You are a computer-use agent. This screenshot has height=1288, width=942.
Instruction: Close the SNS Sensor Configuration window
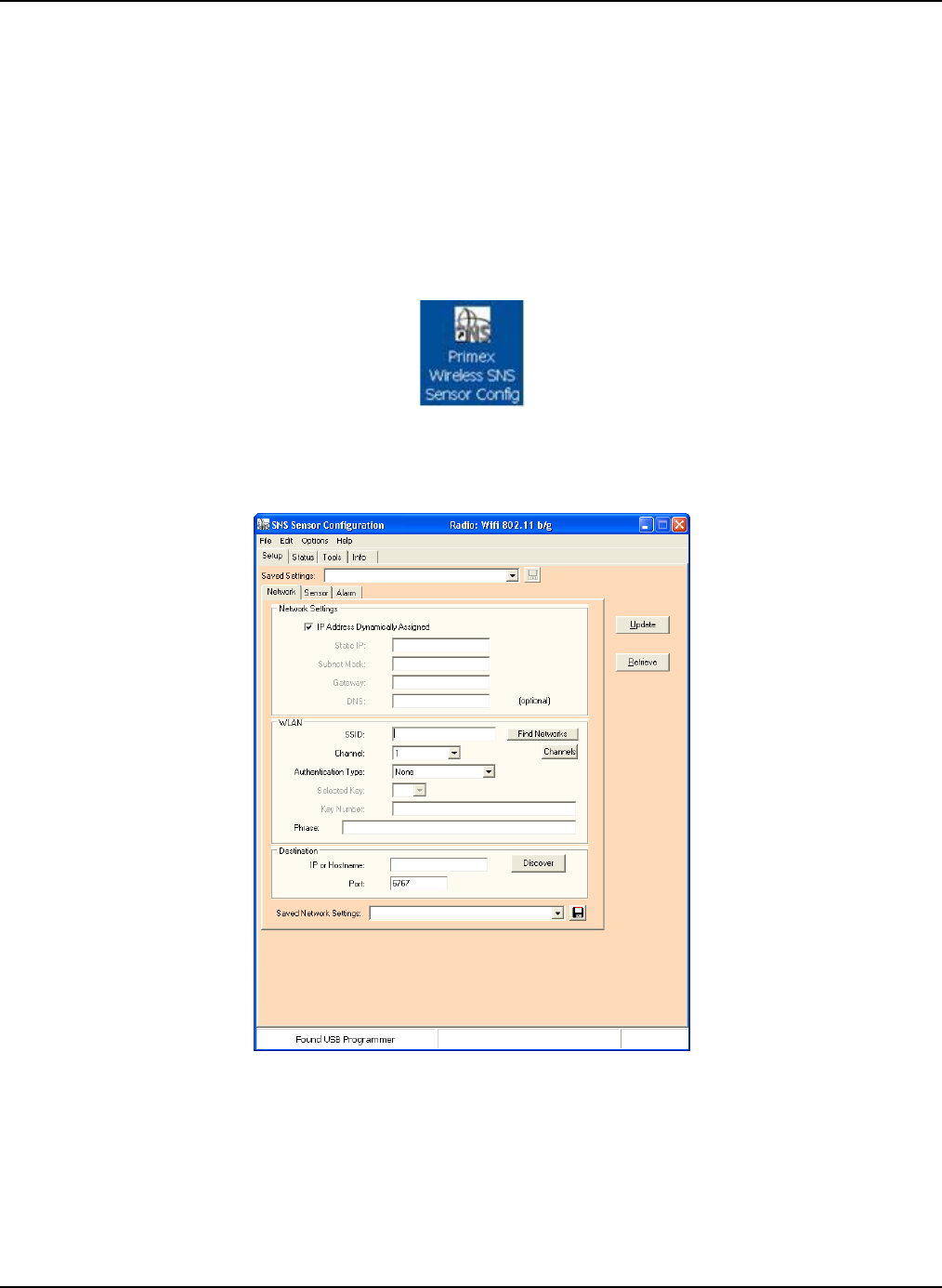(680, 524)
